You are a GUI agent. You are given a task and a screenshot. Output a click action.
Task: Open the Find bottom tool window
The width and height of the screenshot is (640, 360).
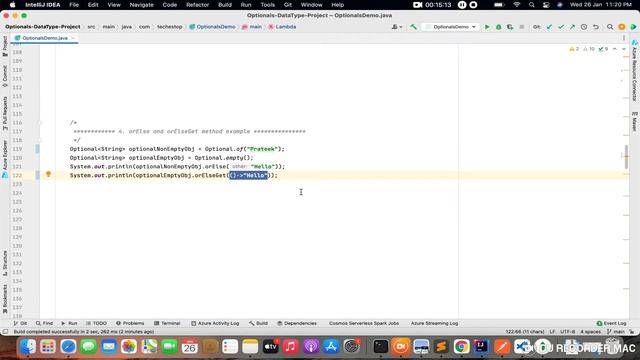pyautogui.click(x=44, y=323)
